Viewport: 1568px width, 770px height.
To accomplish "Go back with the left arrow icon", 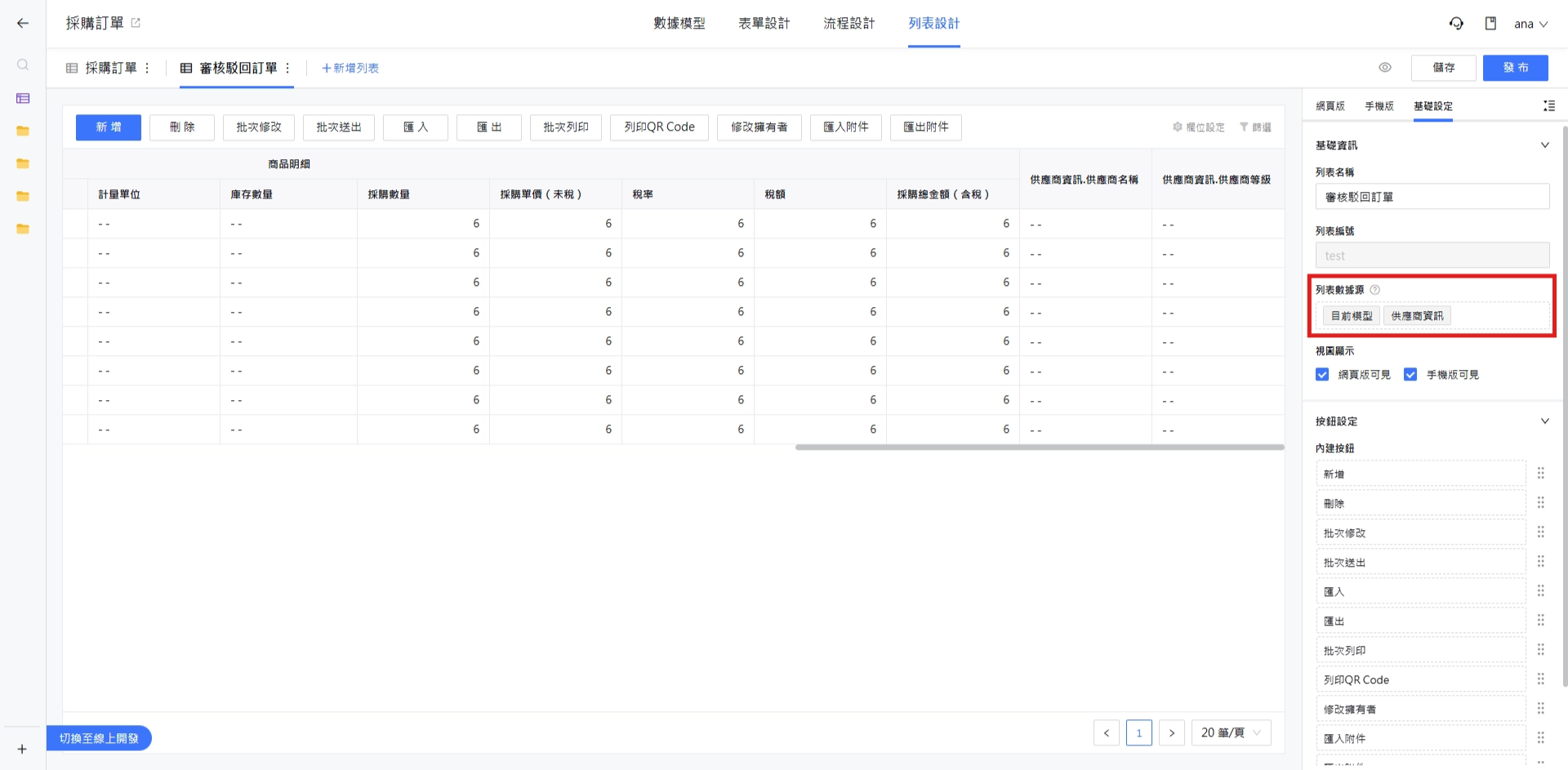I will click(x=23, y=23).
